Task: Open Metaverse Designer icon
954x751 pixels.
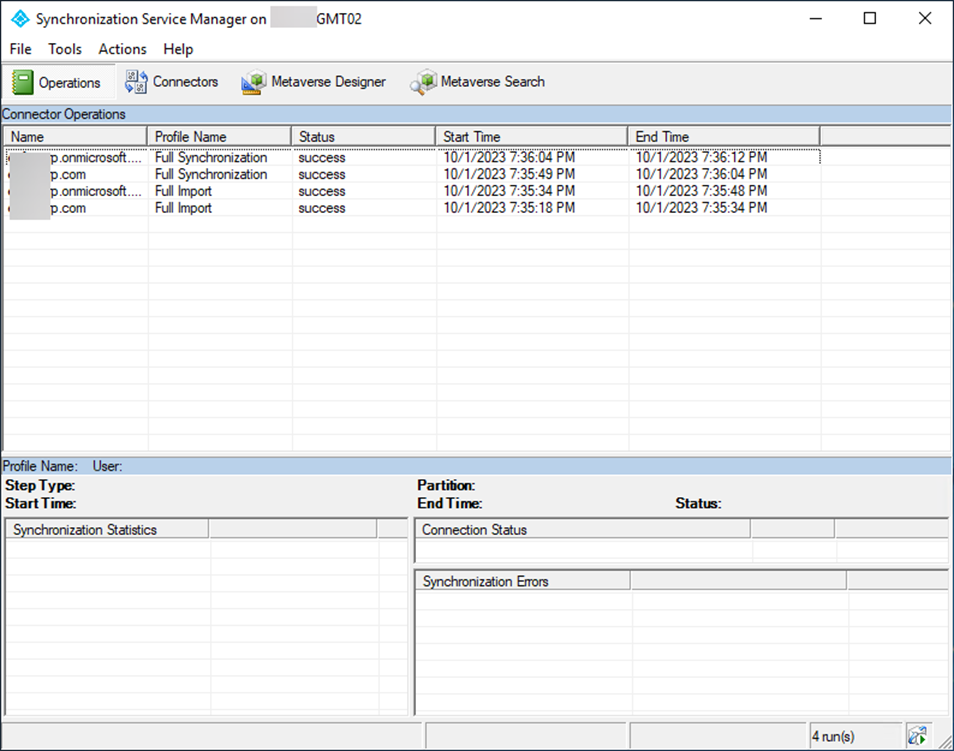Action: coord(254,82)
